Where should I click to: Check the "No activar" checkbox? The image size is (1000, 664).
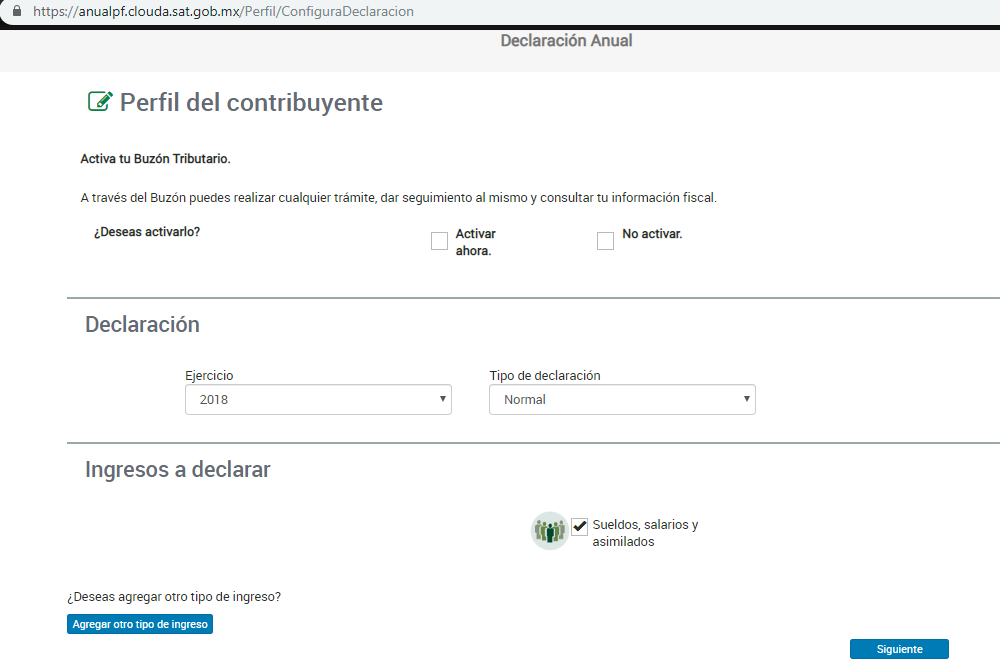point(605,240)
